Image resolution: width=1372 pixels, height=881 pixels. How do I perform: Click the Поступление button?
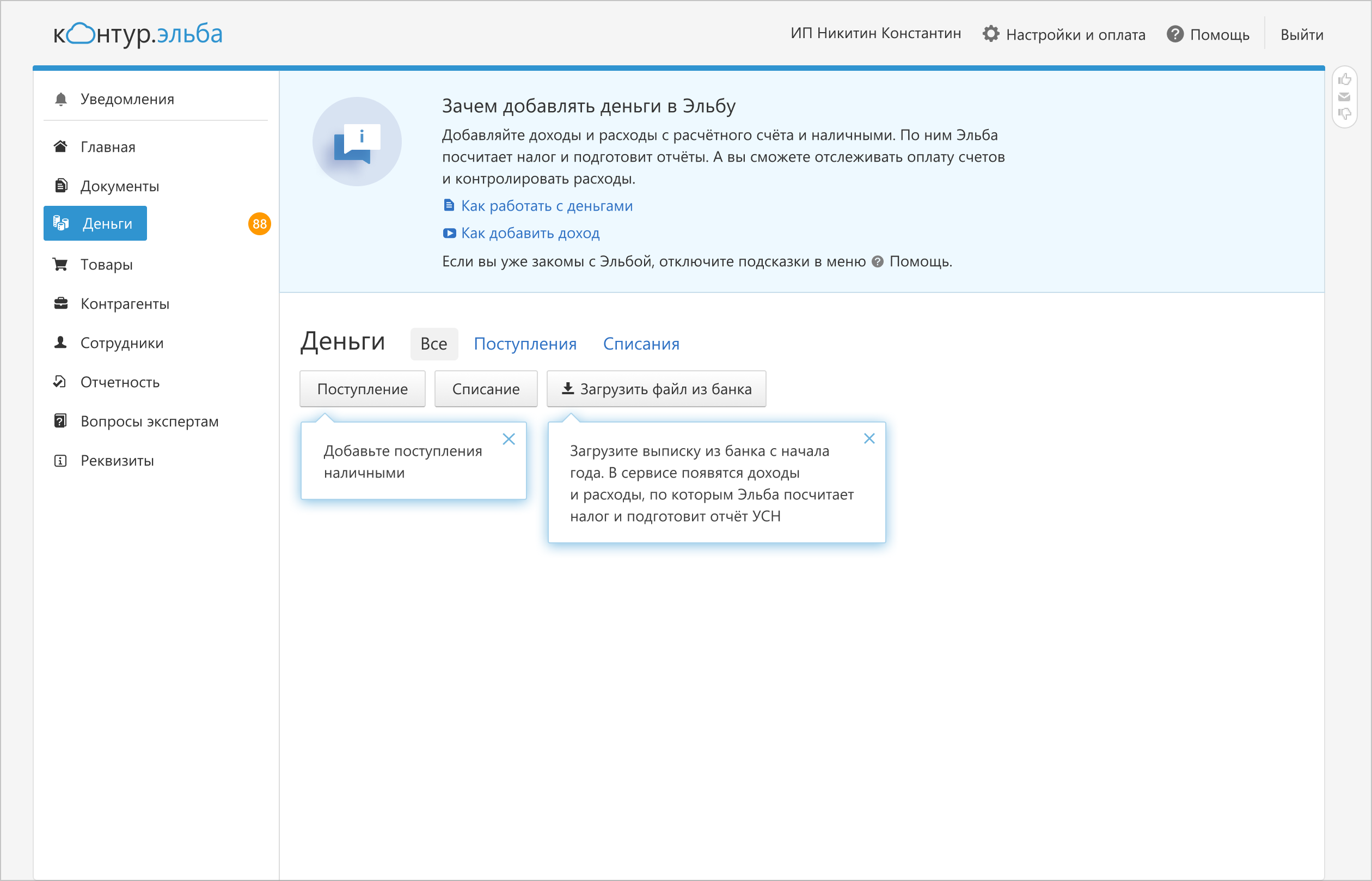[x=363, y=388]
